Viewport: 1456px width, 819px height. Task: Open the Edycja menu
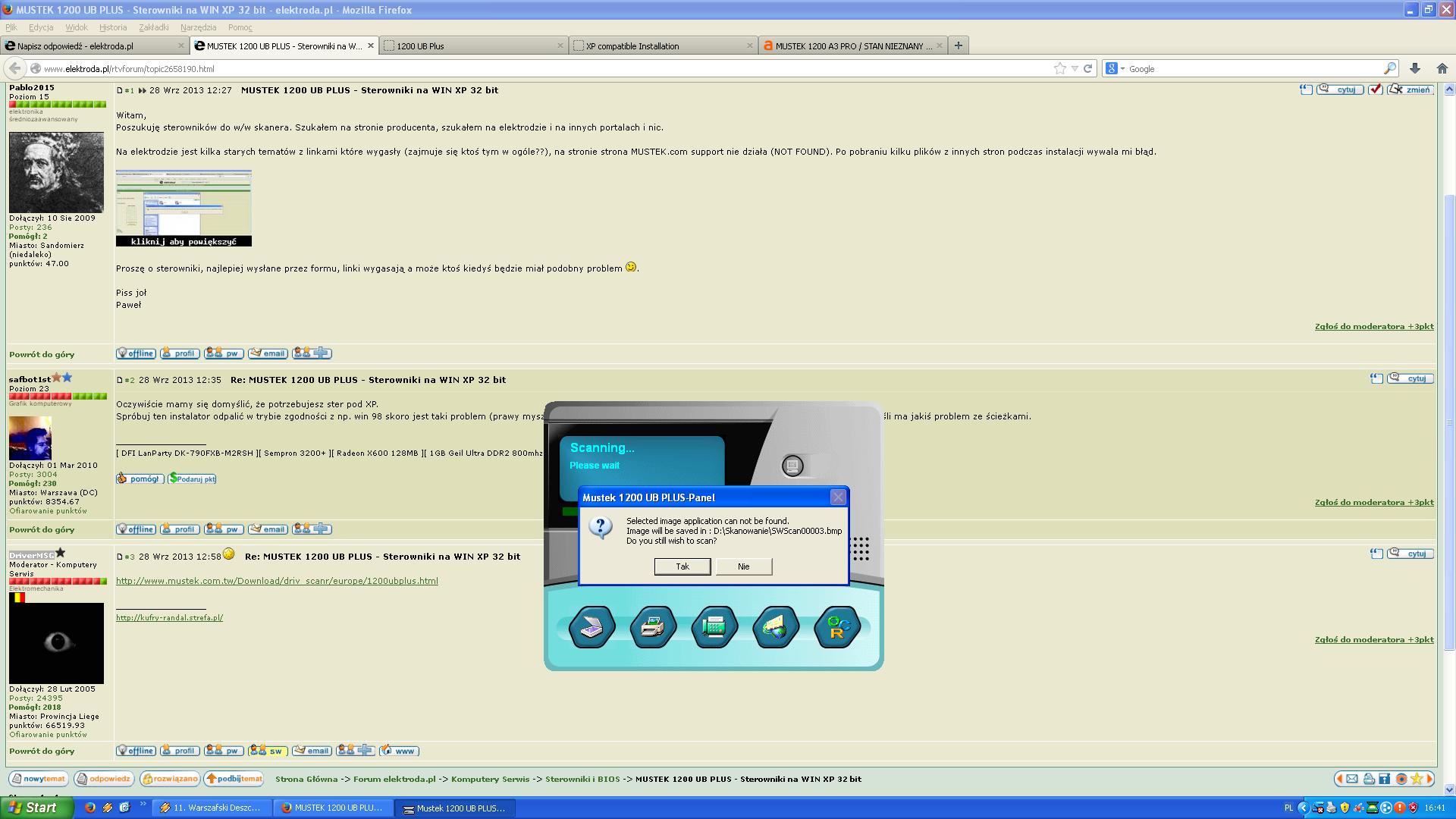click(x=41, y=27)
